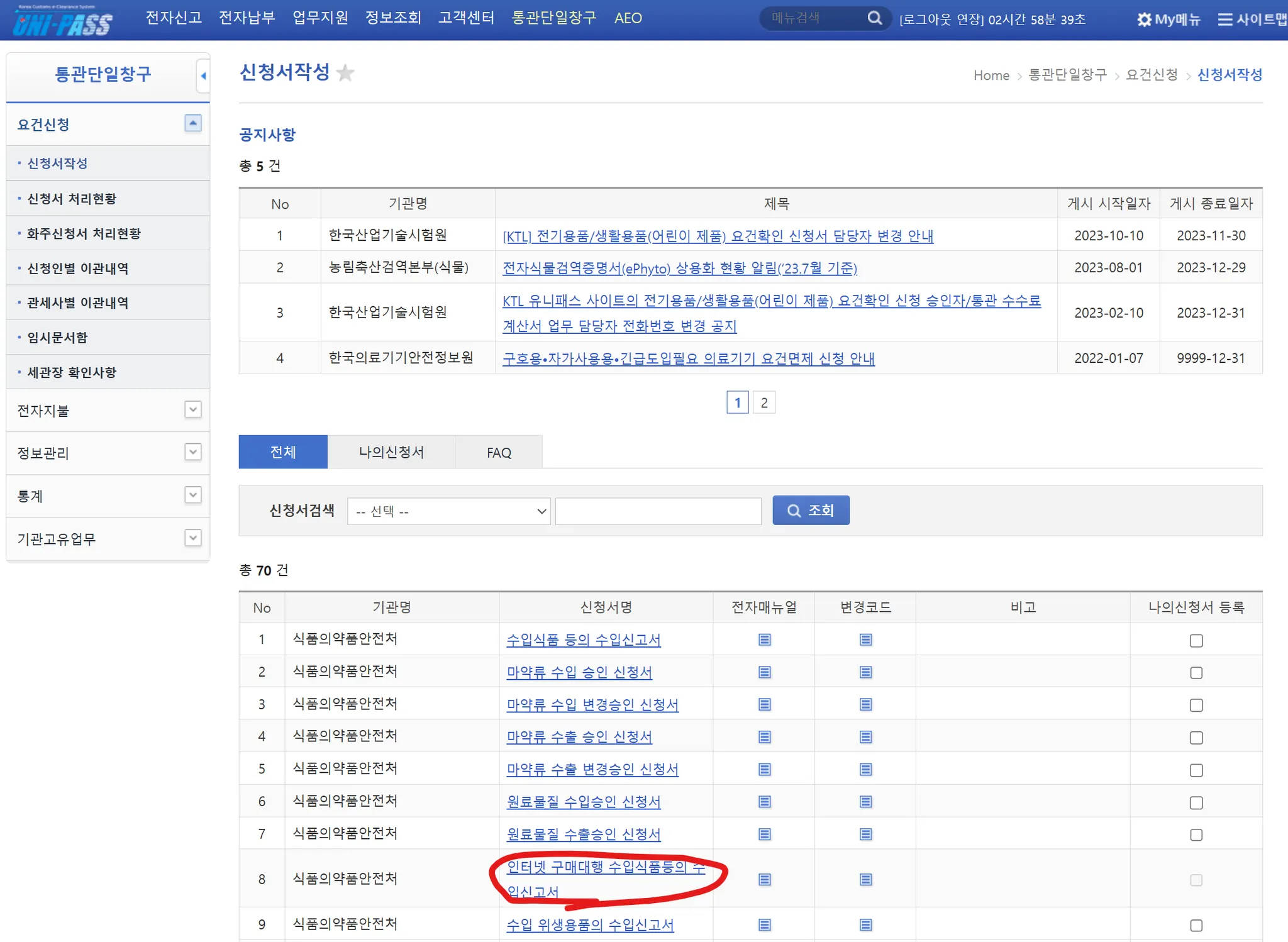Open 전자매뉴얼 icon for row 8
Viewport: 1288px width, 942px height.
tap(764, 879)
